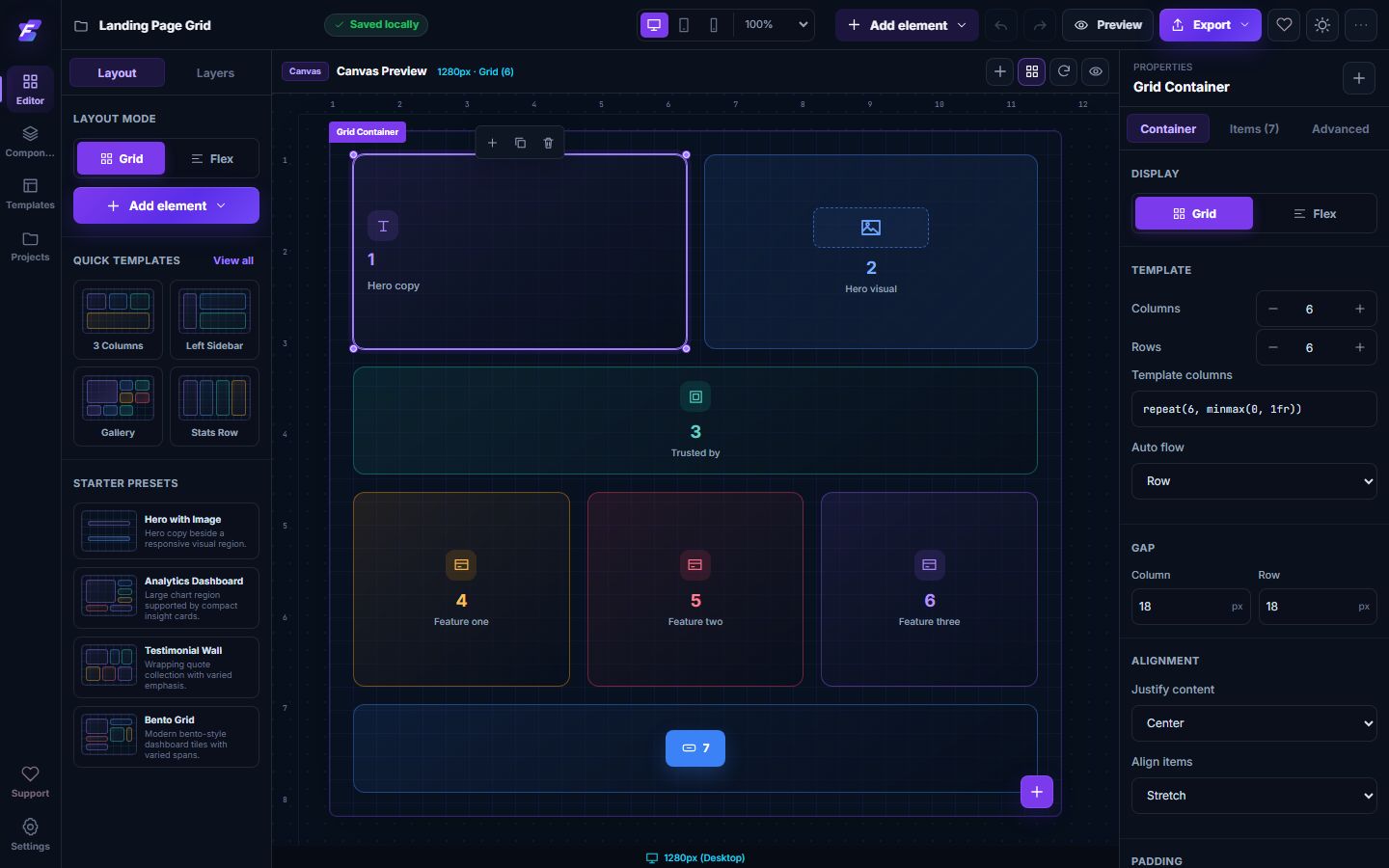Open the more options ellipsis menu
This screenshot has height=868, width=1389.
[x=1361, y=25]
